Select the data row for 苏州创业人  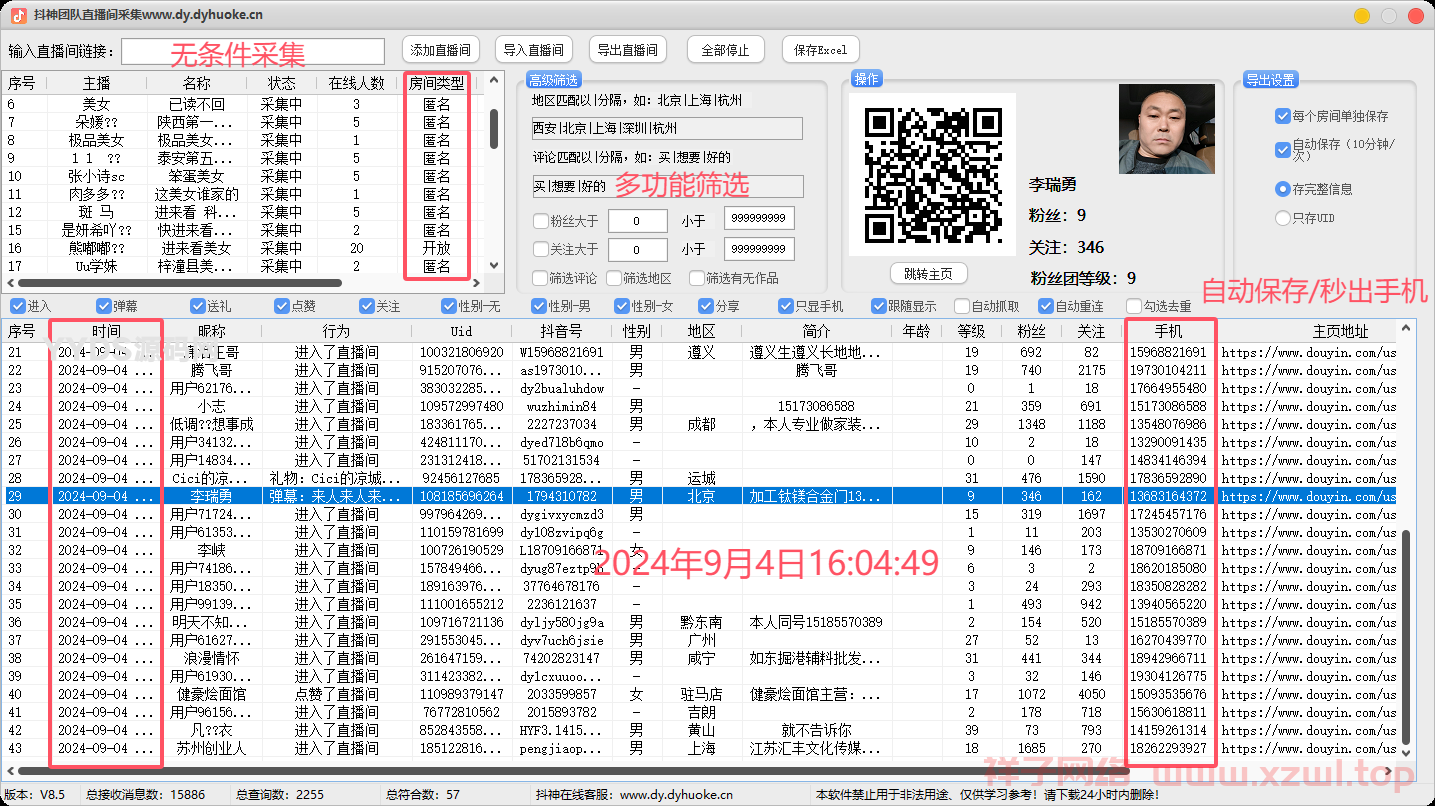[x=700, y=748]
